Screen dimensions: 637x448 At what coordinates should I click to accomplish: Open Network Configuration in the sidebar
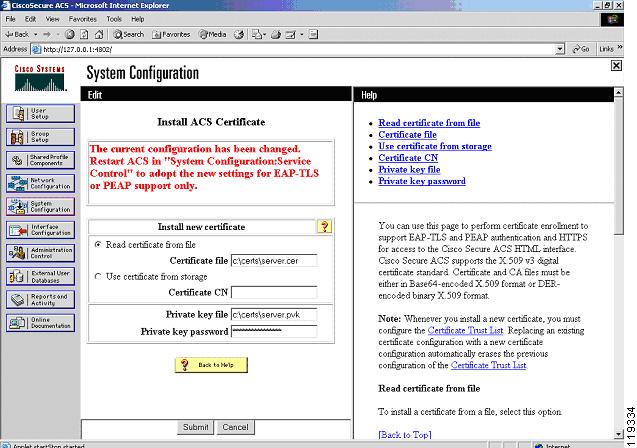tap(40, 183)
